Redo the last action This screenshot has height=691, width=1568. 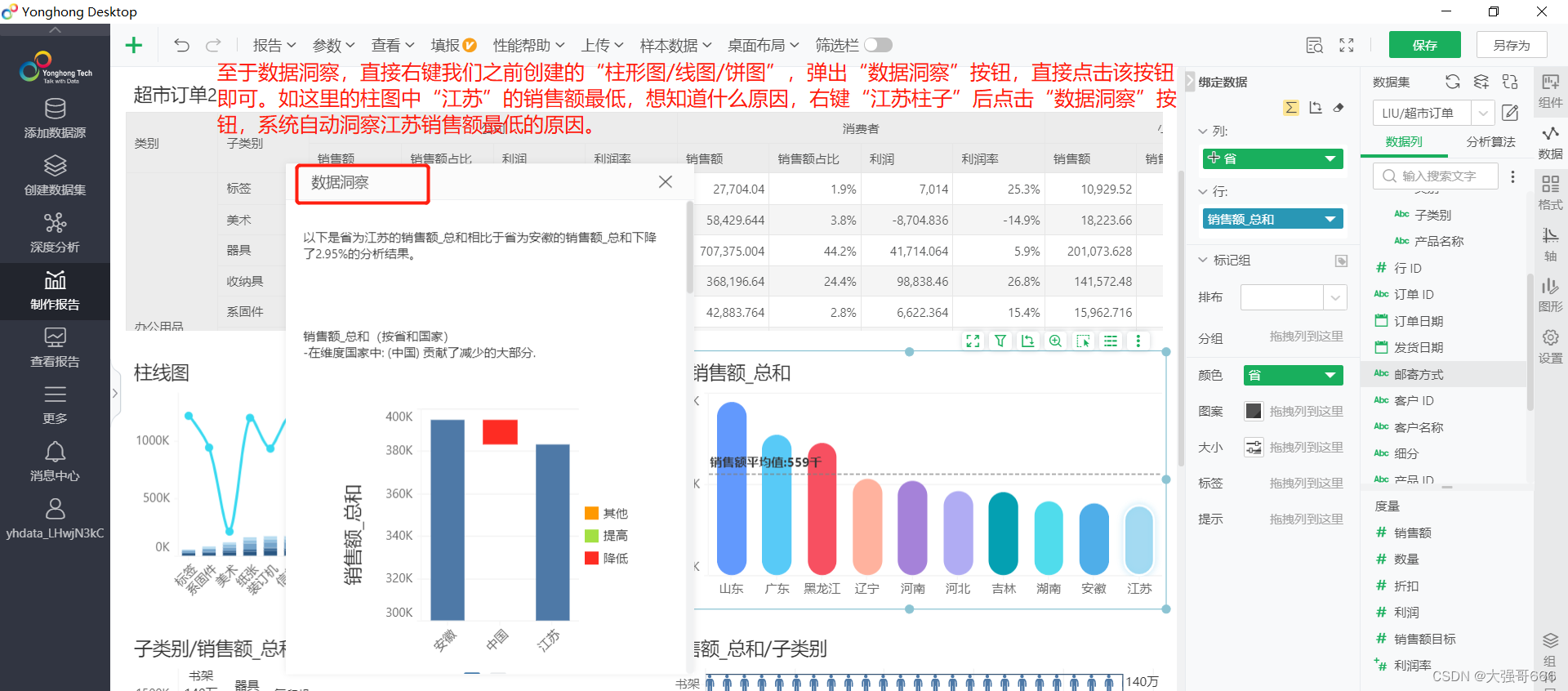[x=214, y=45]
